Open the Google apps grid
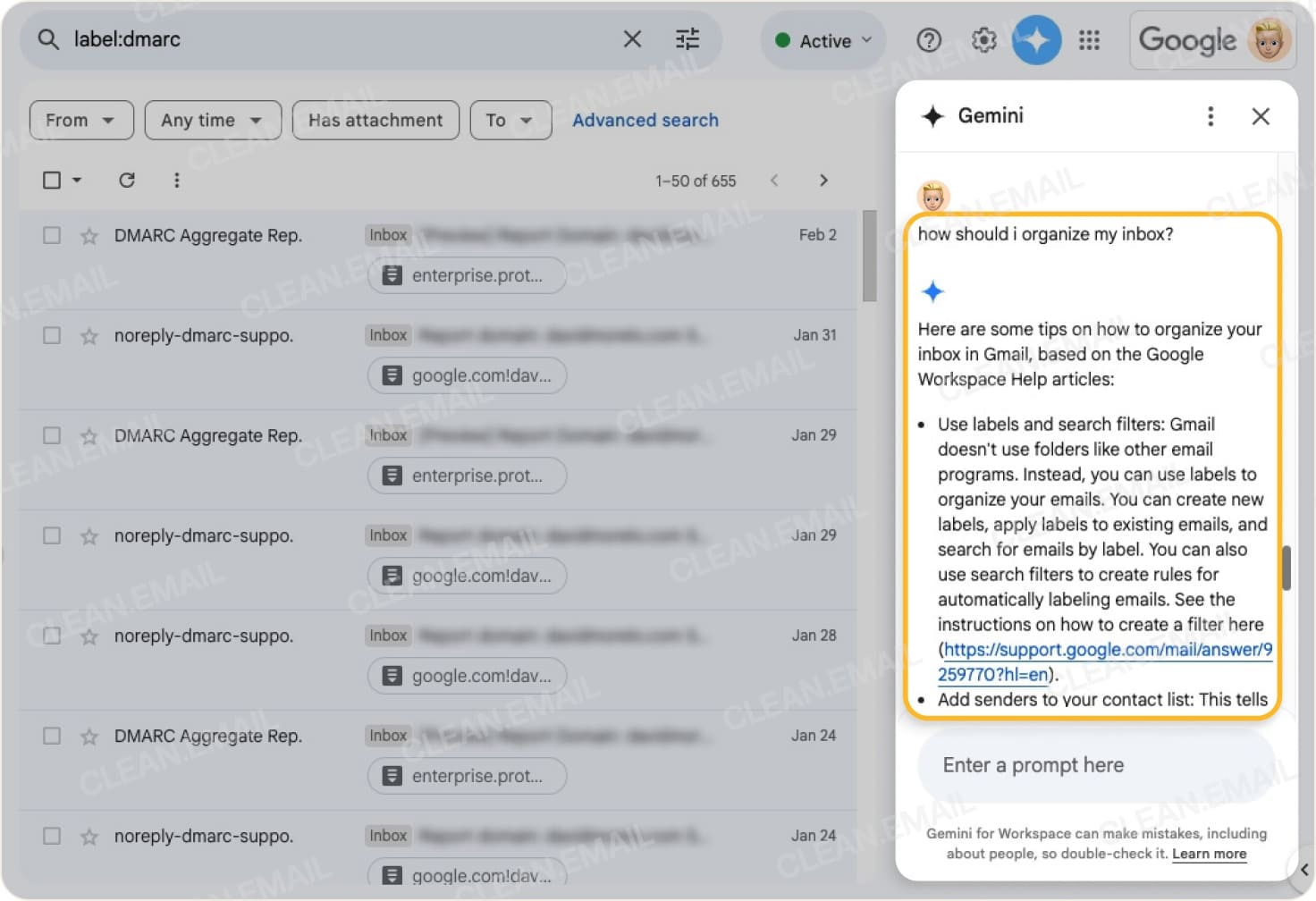The width and height of the screenshot is (1316, 901). click(1089, 39)
